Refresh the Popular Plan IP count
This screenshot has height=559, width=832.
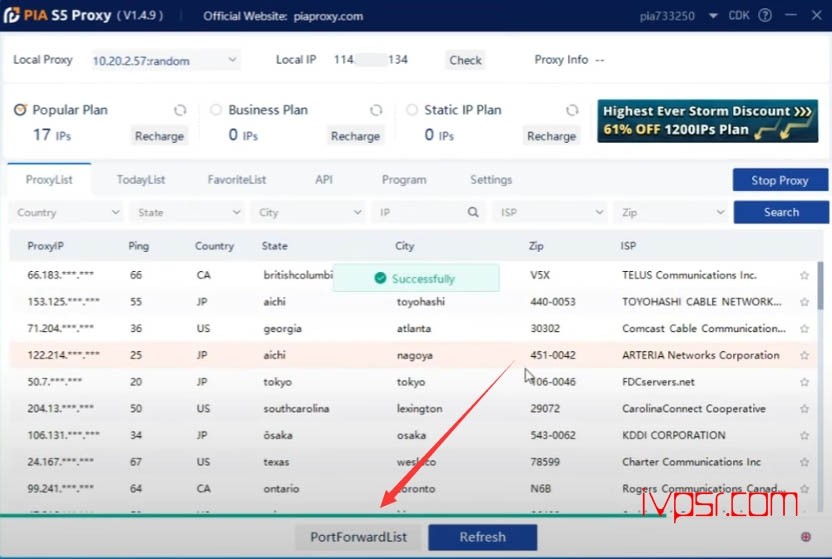coord(180,110)
